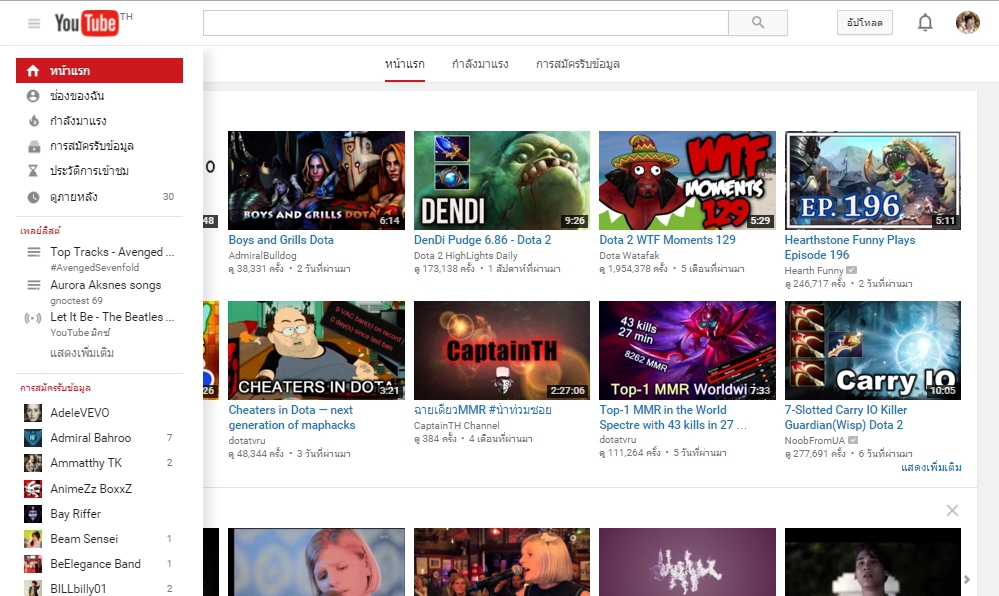Open Dota 2 WTF Moments 129 title
Viewport: 999px width, 596px height.
(x=667, y=240)
